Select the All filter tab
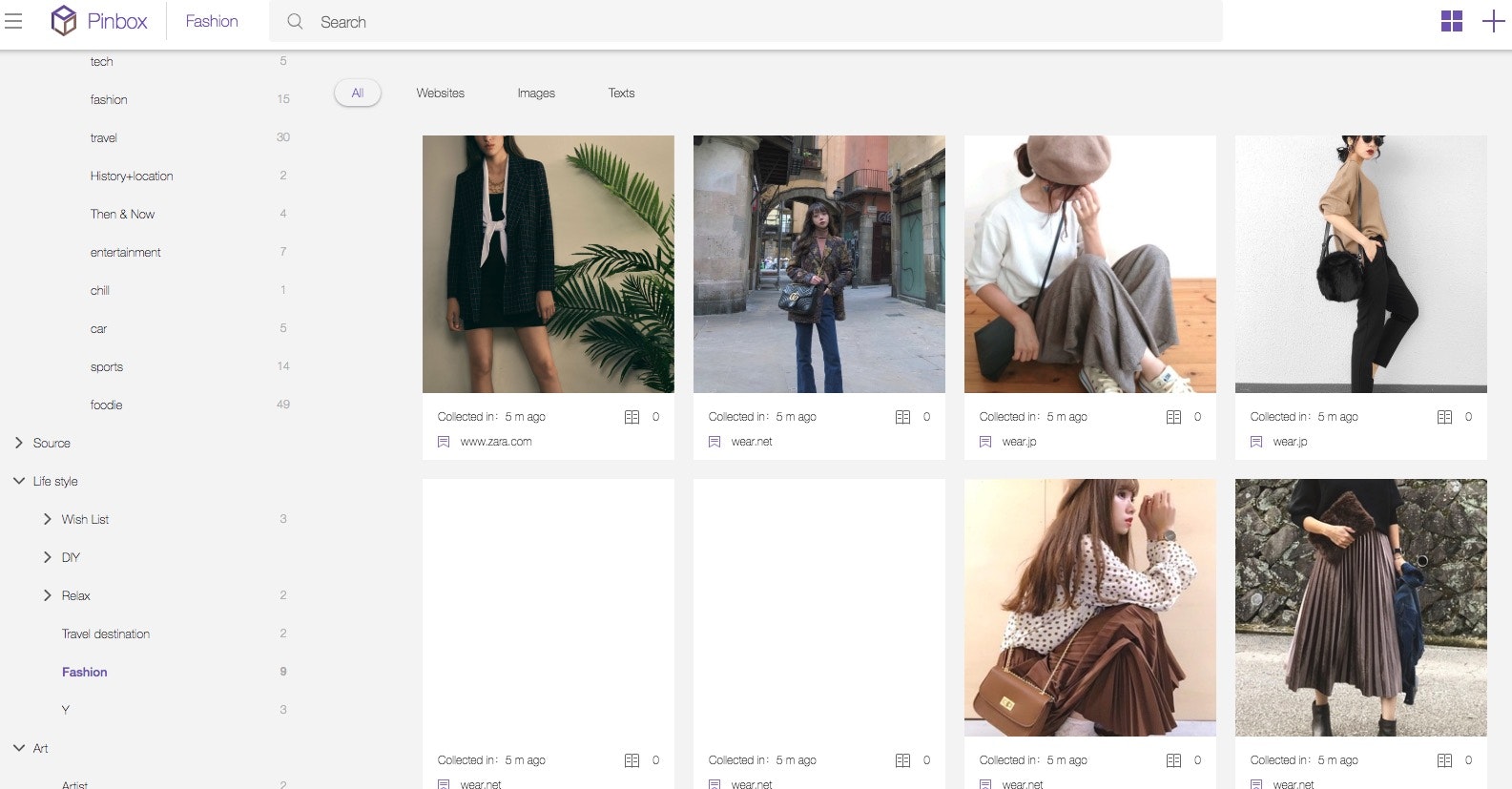Image resolution: width=1512 pixels, height=789 pixels. [358, 93]
